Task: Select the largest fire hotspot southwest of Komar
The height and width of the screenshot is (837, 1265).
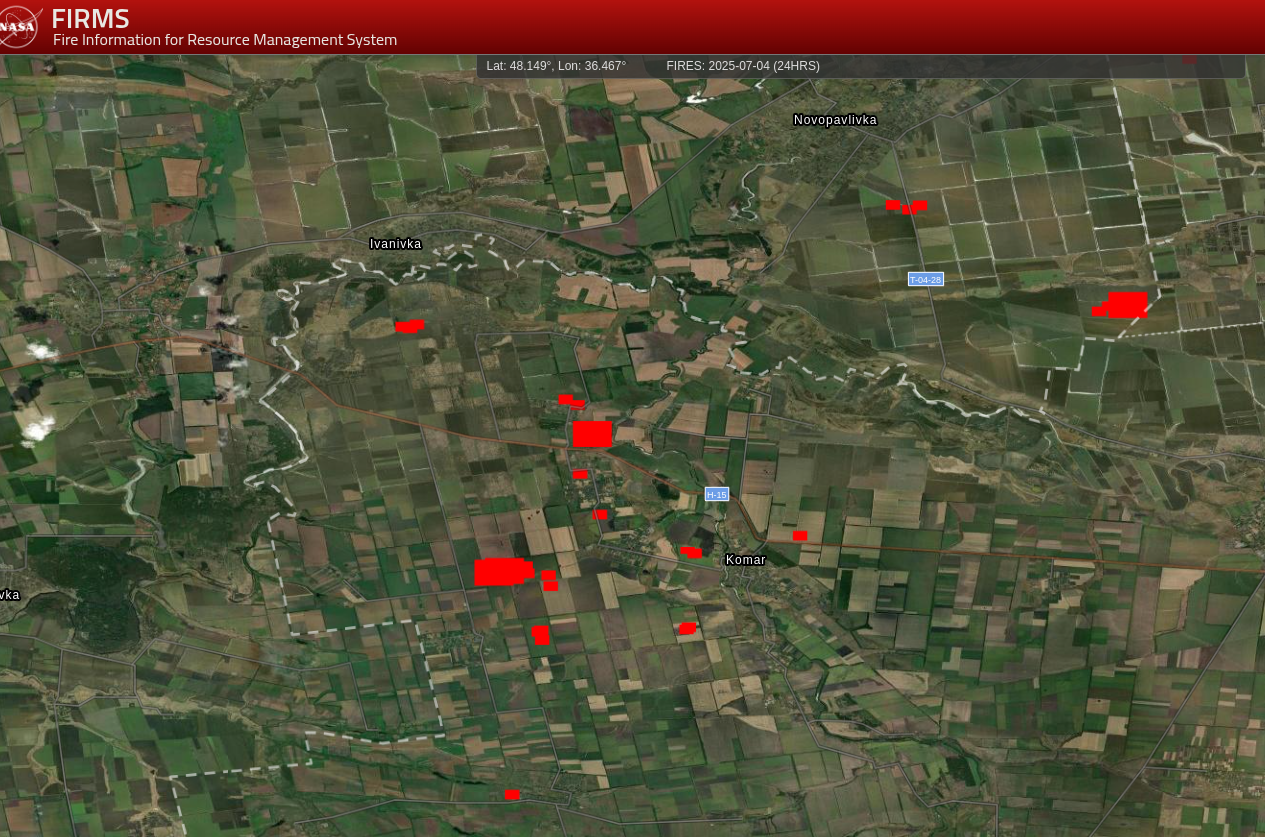Action: tap(503, 572)
